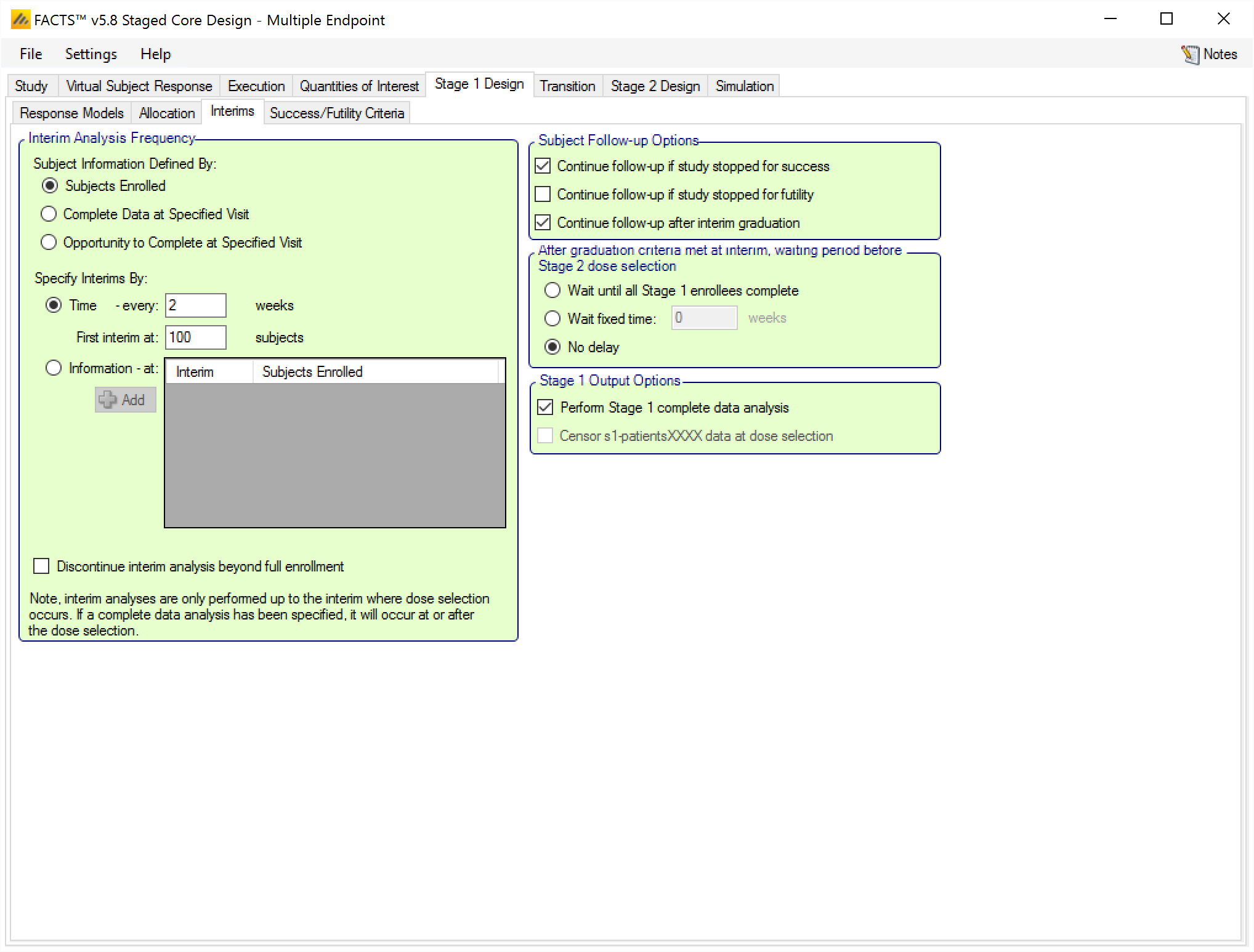The width and height of the screenshot is (1254, 952).
Task: Click the FACTS app logo icon
Action: [20, 20]
